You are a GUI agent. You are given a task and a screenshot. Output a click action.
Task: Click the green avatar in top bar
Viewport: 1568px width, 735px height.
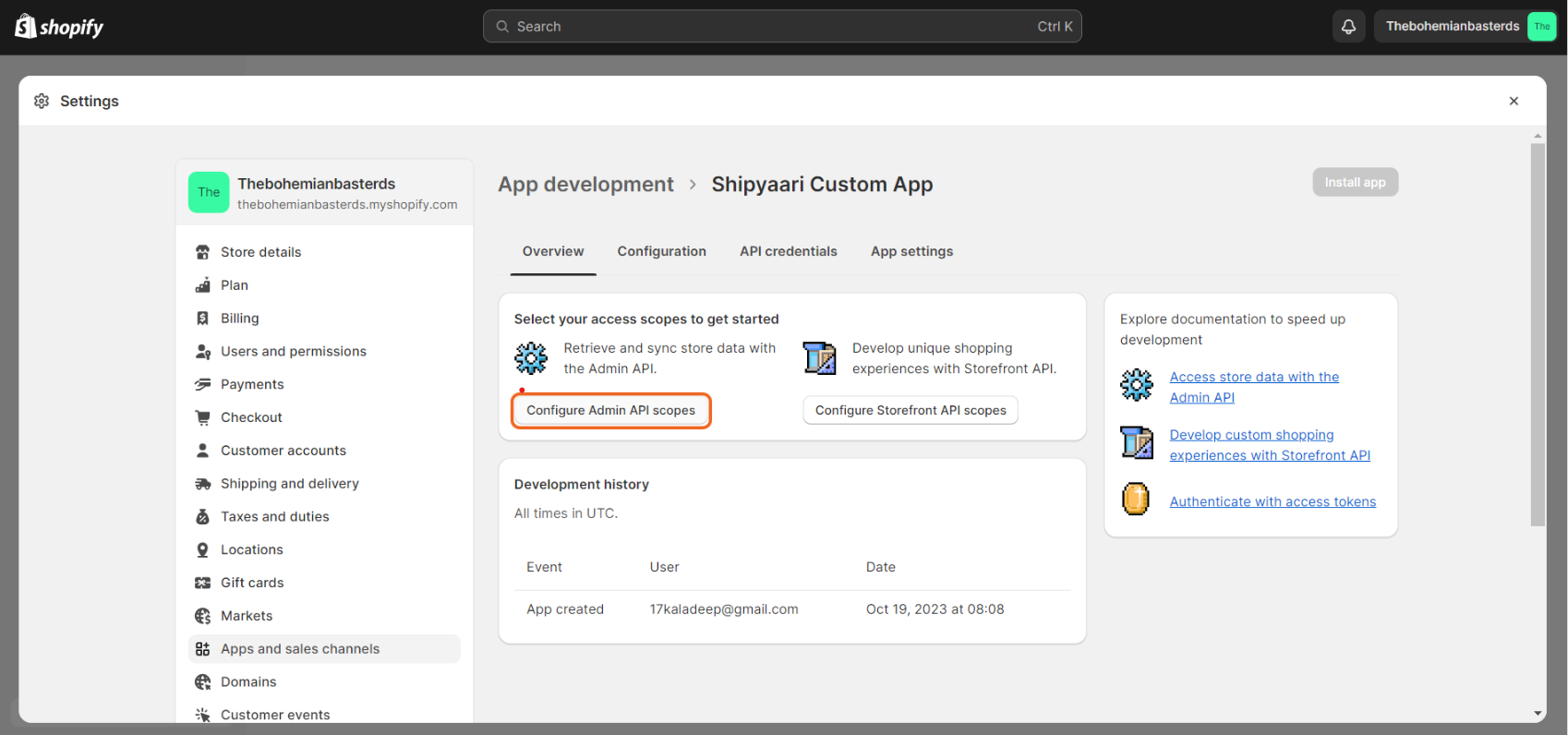(x=1541, y=27)
